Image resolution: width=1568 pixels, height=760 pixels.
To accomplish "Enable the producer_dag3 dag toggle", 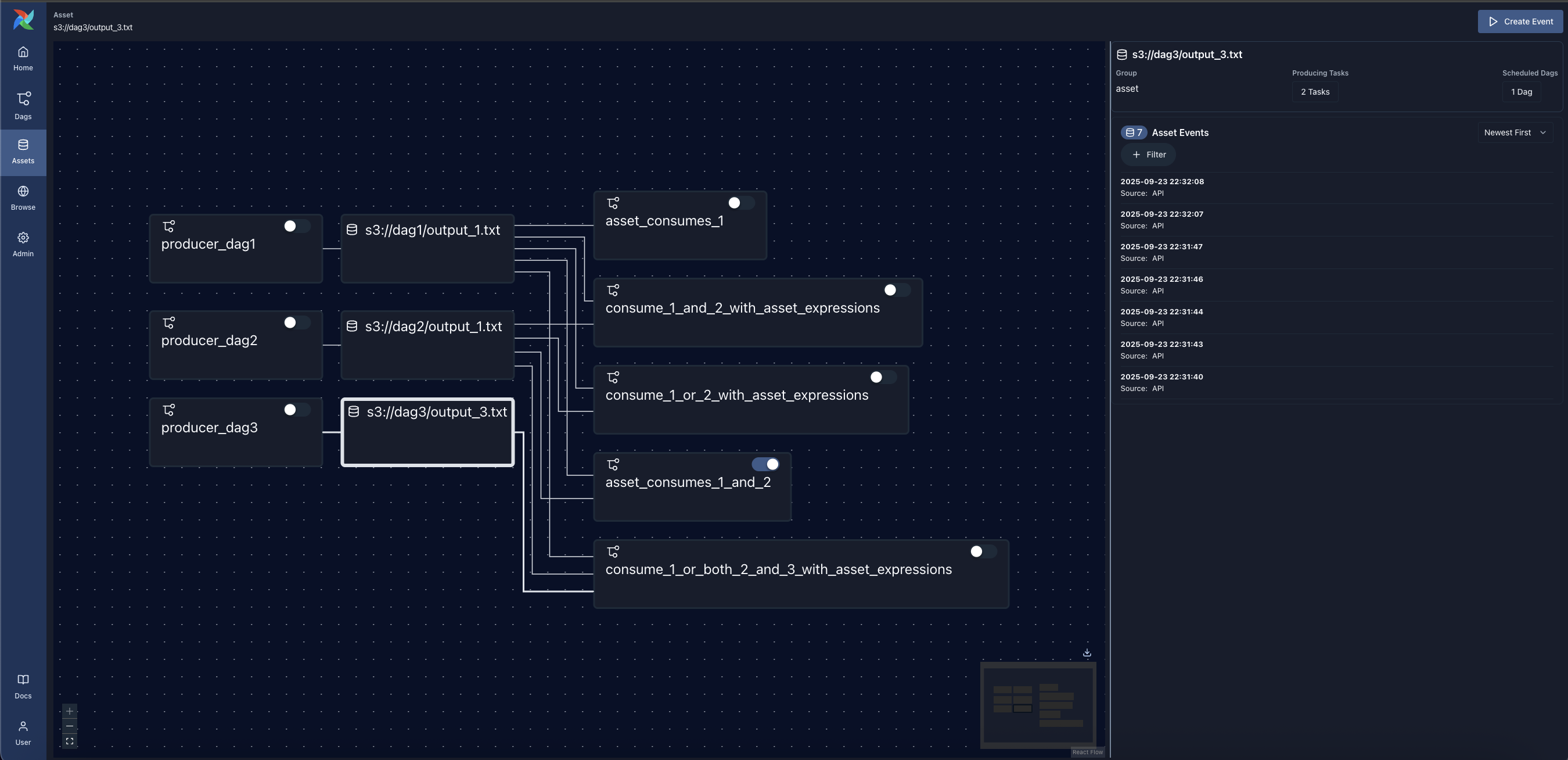I will click(x=296, y=410).
